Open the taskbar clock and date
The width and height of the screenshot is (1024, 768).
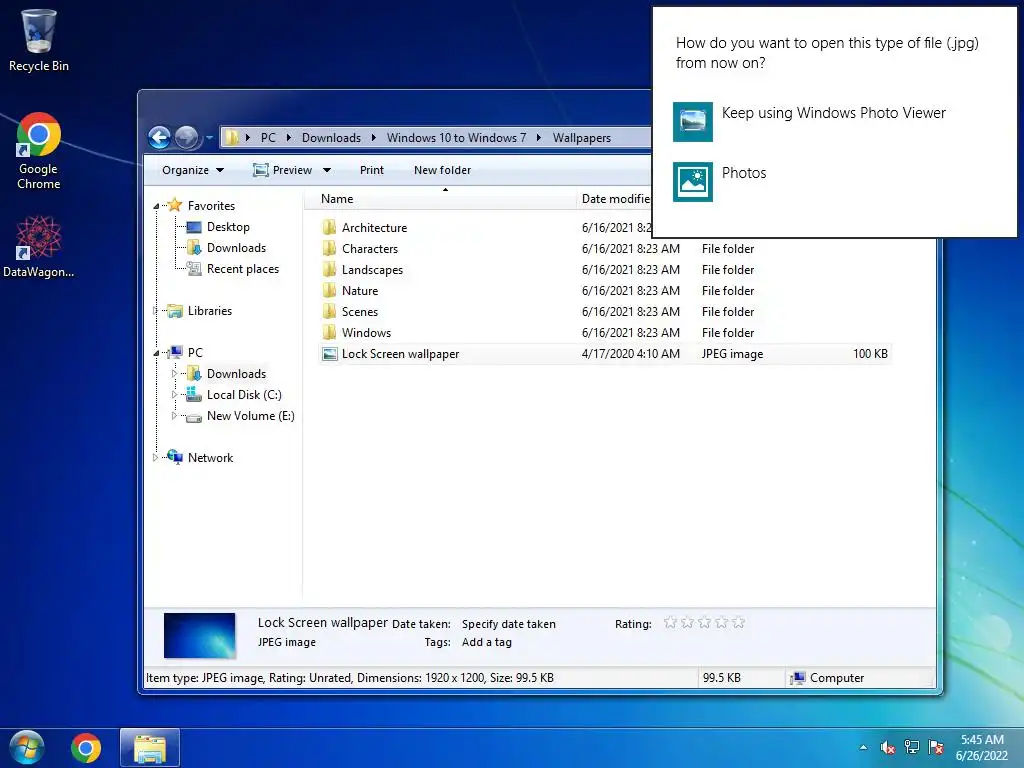pyautogui.click(x=982, y=748)
